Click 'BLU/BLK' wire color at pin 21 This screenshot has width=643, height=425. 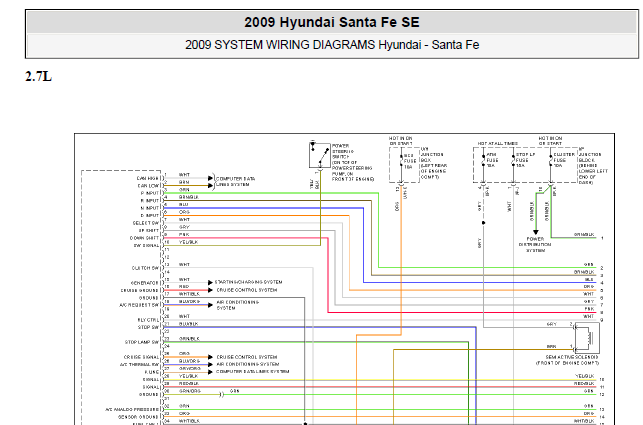(x=189, y=324)
